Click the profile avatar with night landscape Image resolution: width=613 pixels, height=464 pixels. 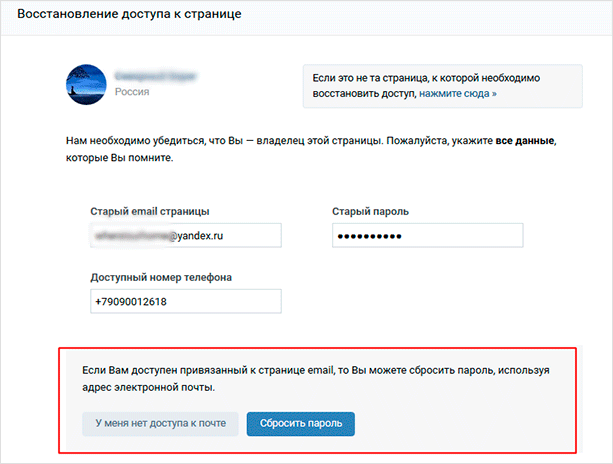(x=86, y=84)
